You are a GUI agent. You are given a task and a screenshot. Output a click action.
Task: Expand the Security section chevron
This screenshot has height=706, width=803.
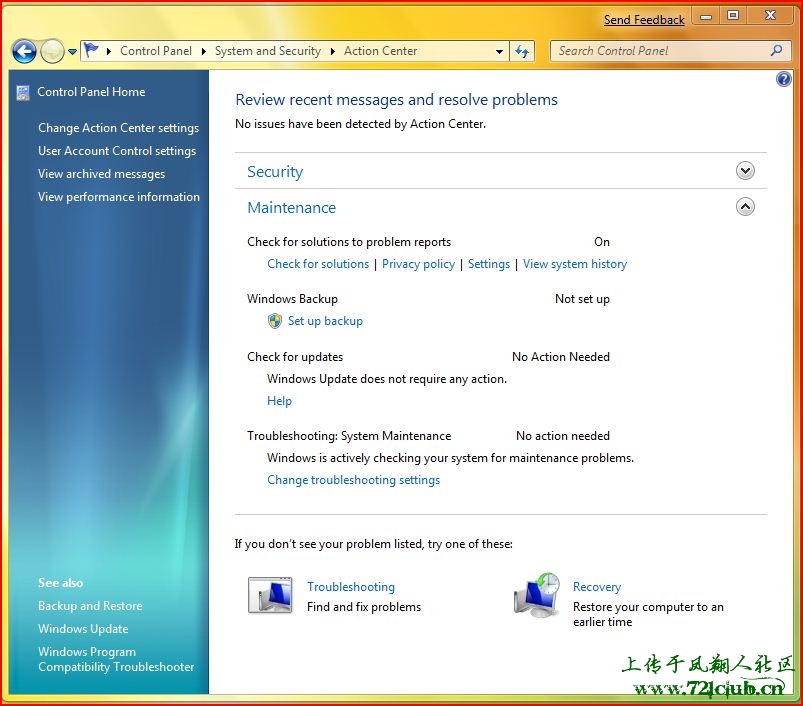point(745,170)
